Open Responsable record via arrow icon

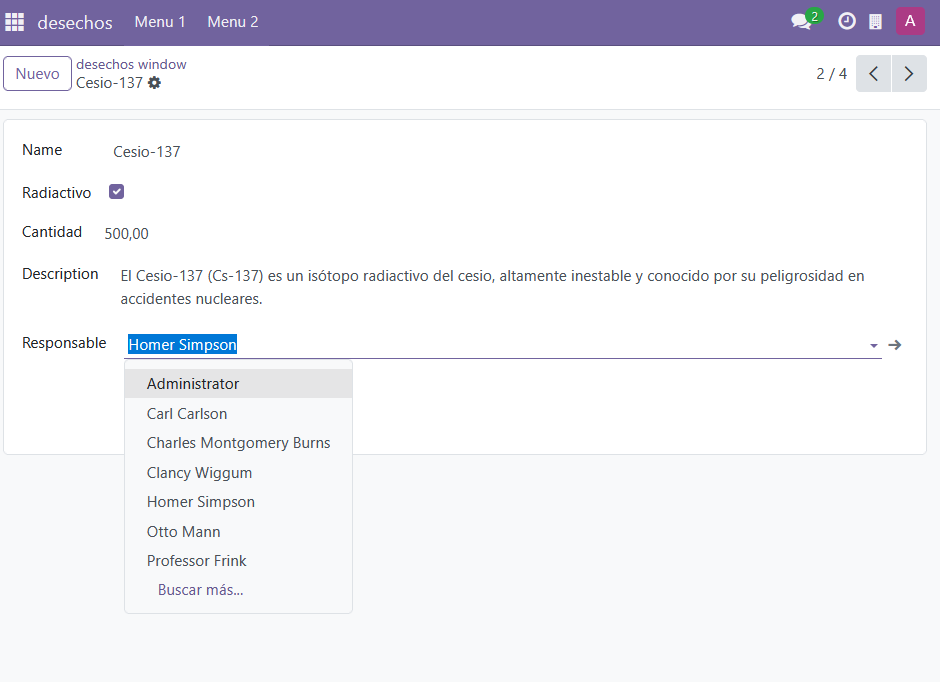895,345
